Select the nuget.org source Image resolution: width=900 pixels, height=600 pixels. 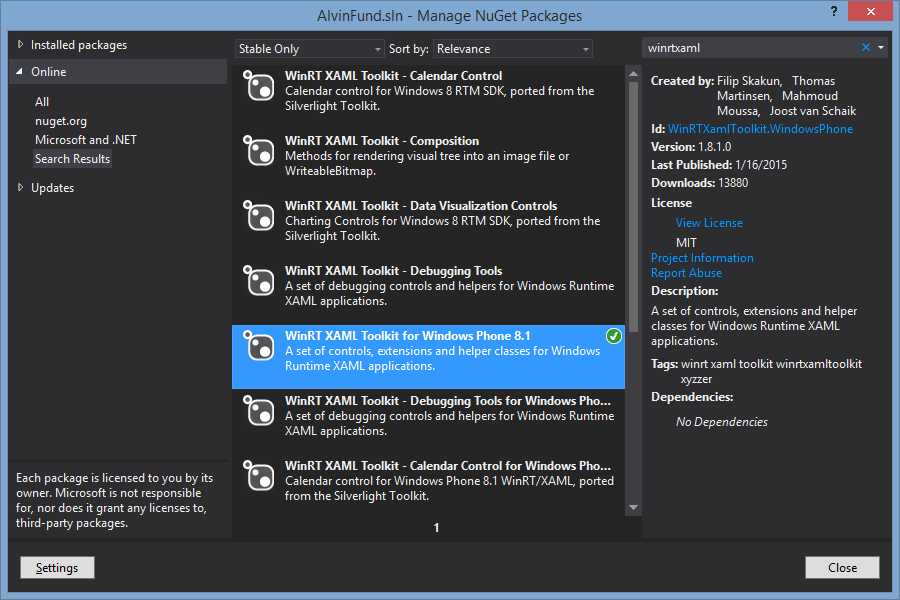(x=61, y=121)
